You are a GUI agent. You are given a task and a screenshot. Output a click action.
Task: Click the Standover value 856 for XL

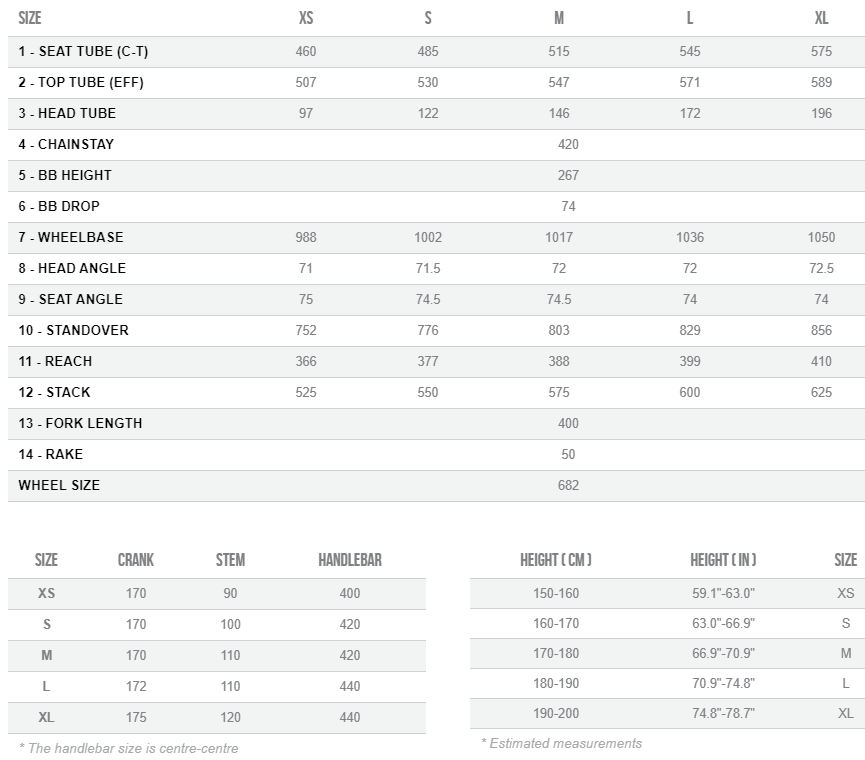pyautogui.click(x=821, y=330)
